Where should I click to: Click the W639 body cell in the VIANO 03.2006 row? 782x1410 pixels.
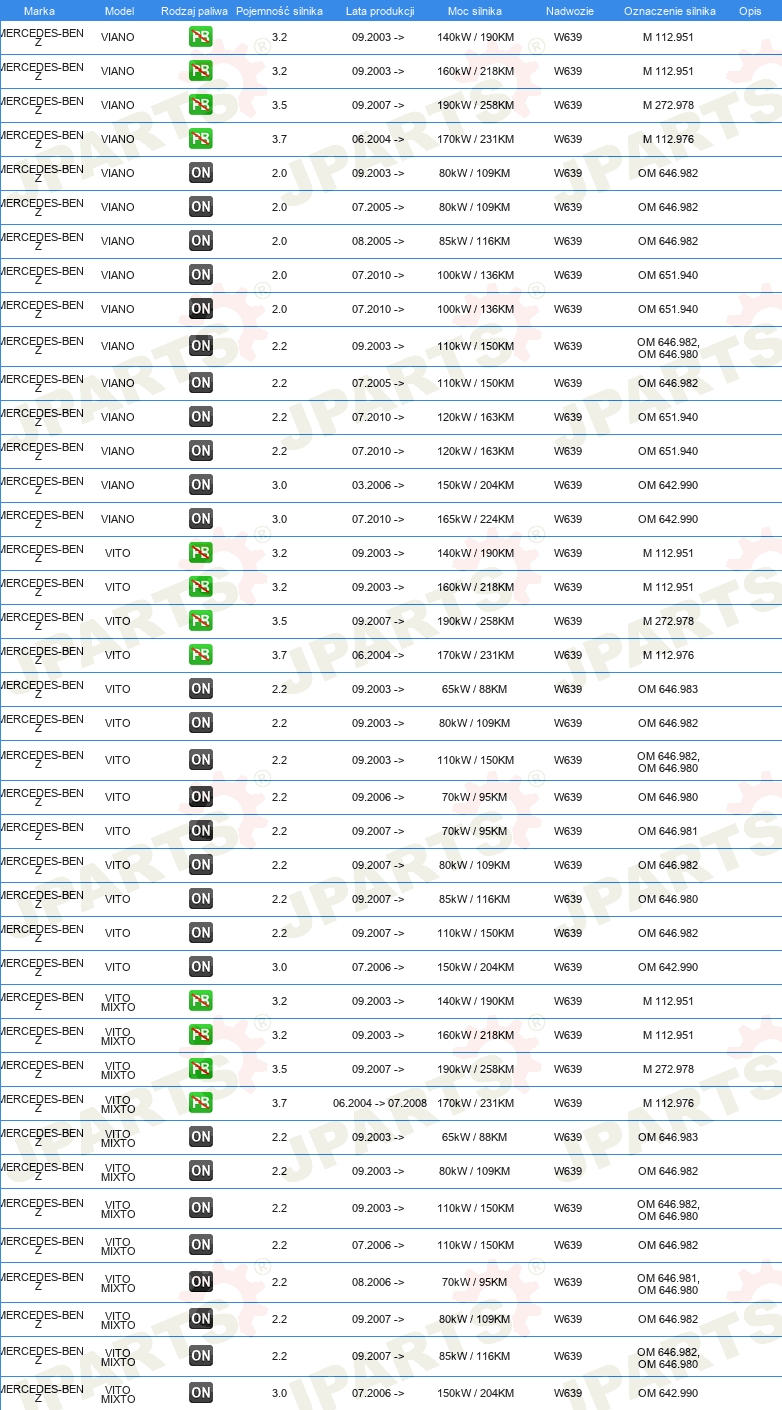coord(568,485)
